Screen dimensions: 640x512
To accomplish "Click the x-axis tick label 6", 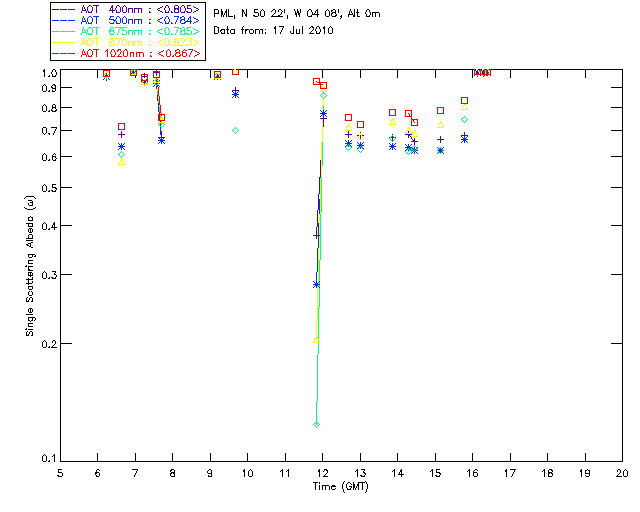I will [x=98, y=473].
